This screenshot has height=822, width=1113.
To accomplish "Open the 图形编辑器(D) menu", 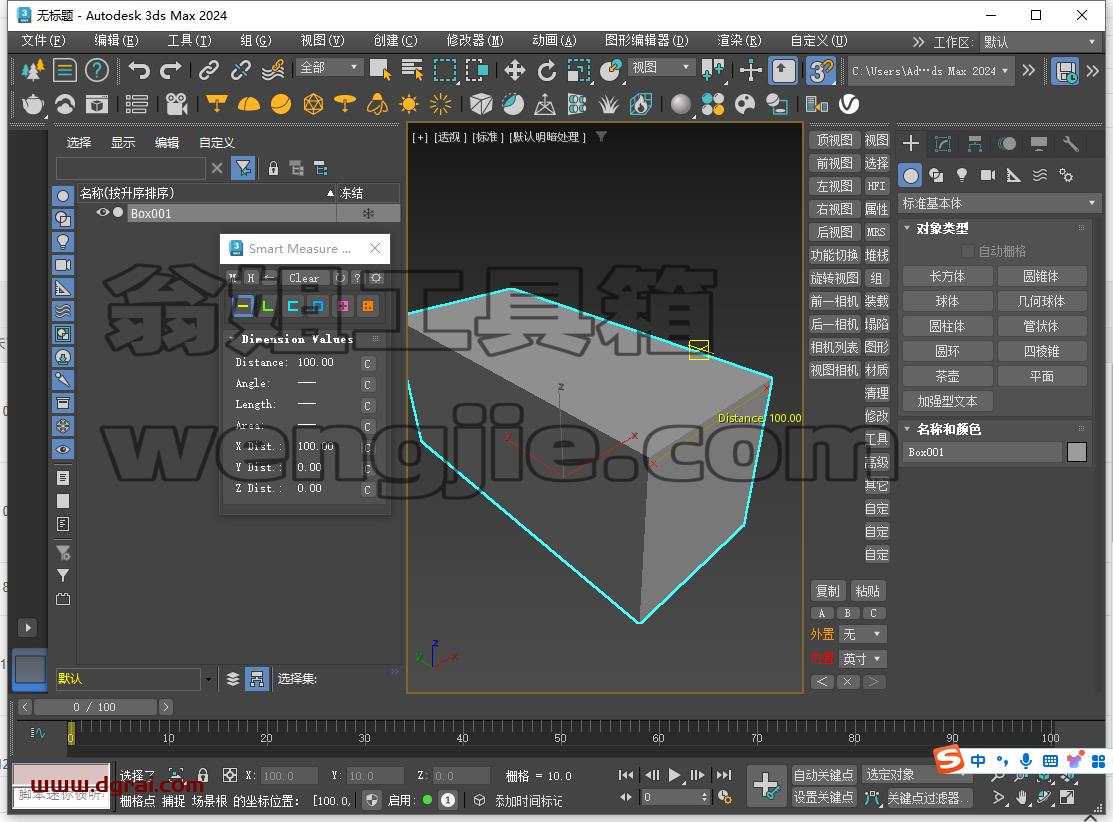I will (x=647, y=40).
